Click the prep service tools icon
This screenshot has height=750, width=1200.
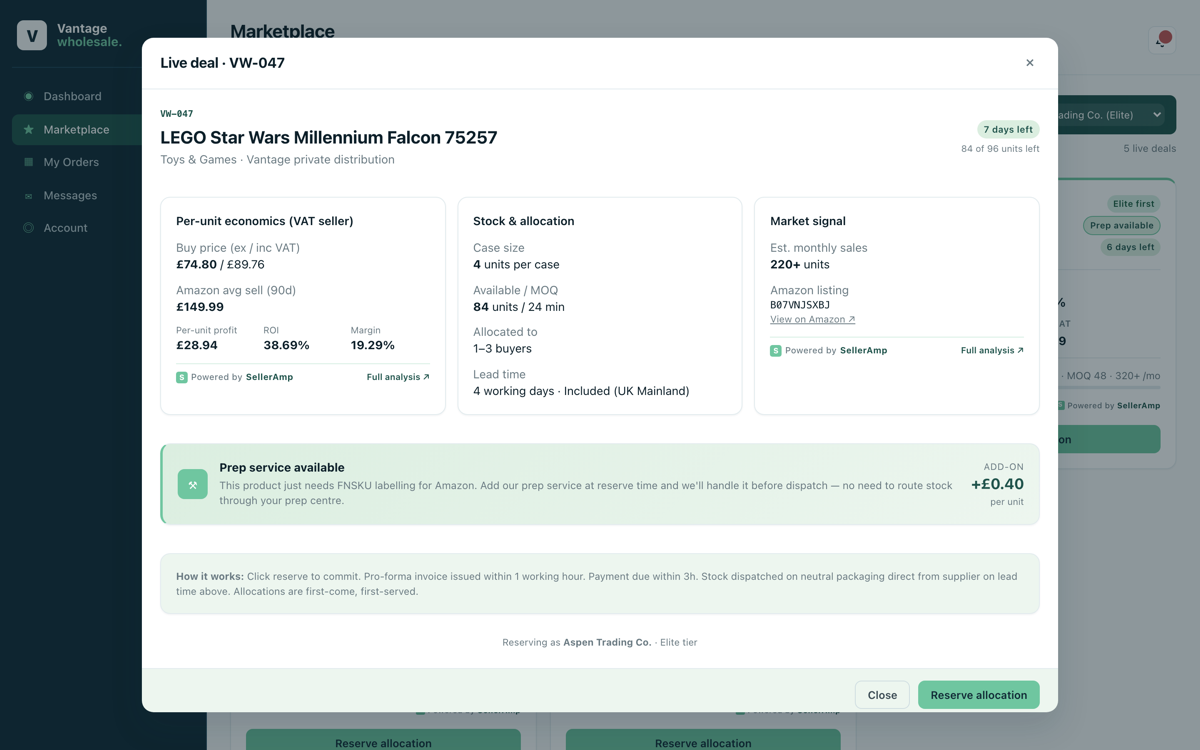pyautogui.click(x=193, y=484)
